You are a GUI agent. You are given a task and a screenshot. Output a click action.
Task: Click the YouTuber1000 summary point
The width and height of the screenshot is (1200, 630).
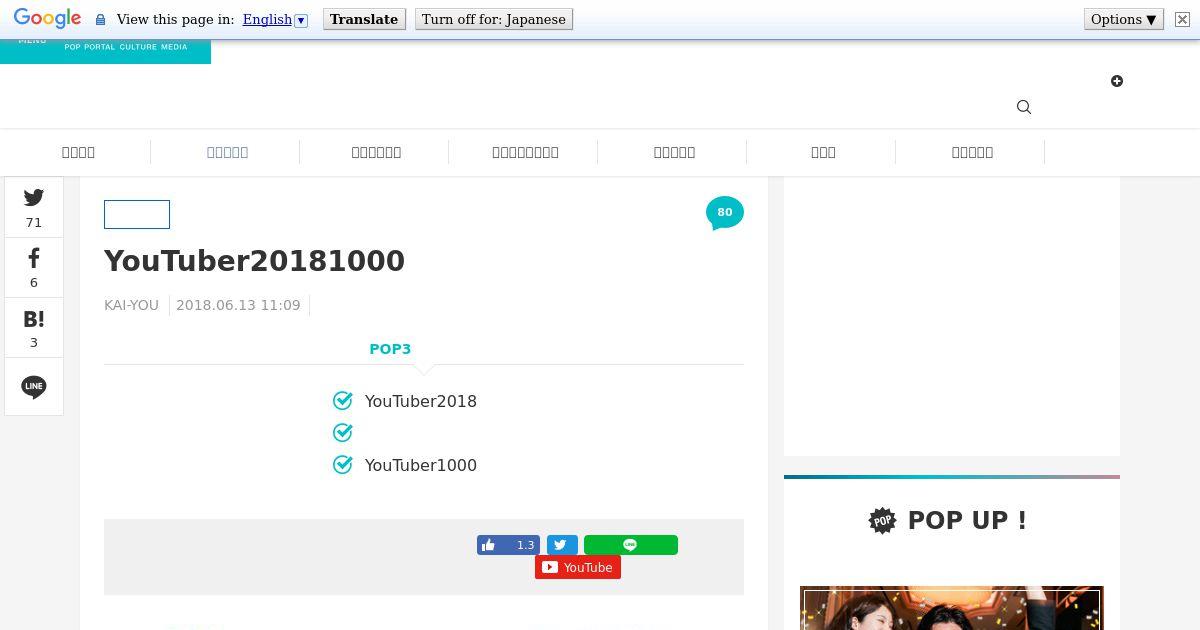421,465
